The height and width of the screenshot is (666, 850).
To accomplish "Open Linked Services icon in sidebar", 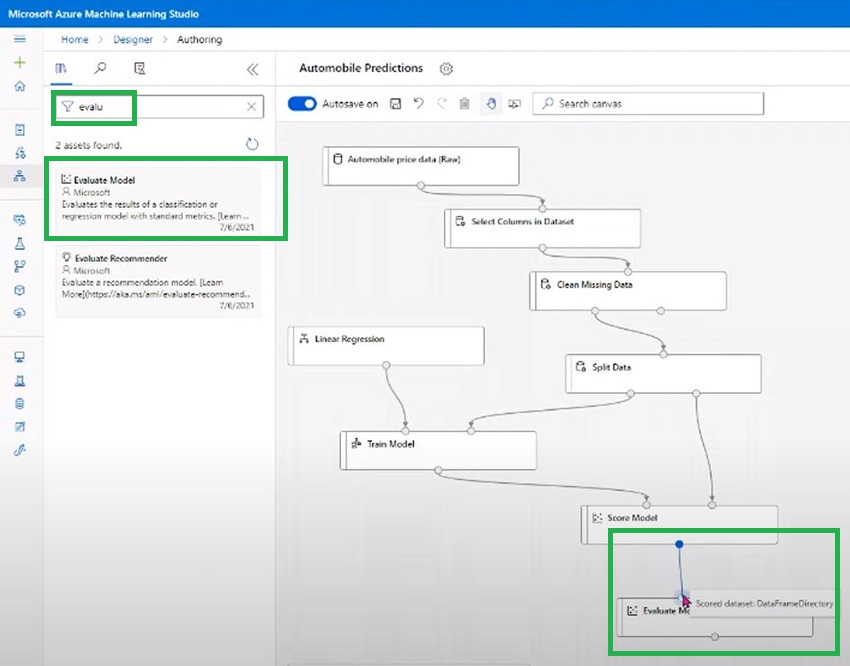I will click(x=20, y=450).
